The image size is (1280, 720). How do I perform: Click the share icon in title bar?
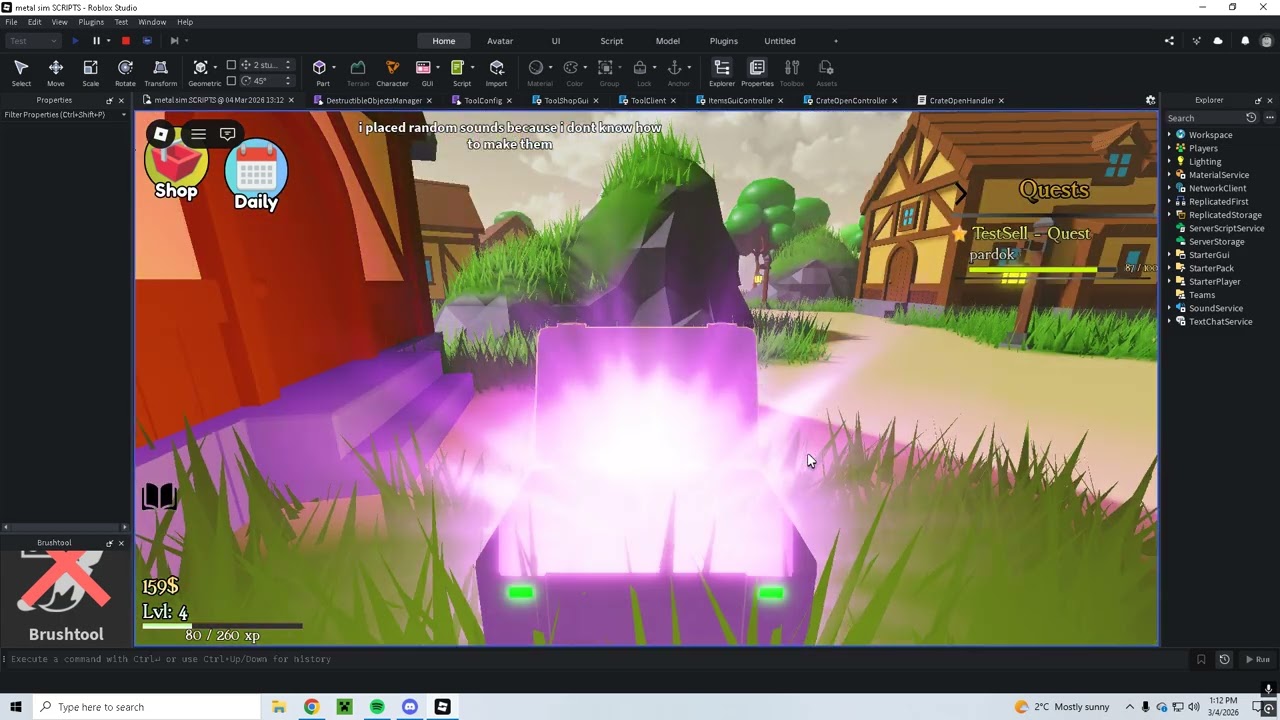(x=1169, y=41)
